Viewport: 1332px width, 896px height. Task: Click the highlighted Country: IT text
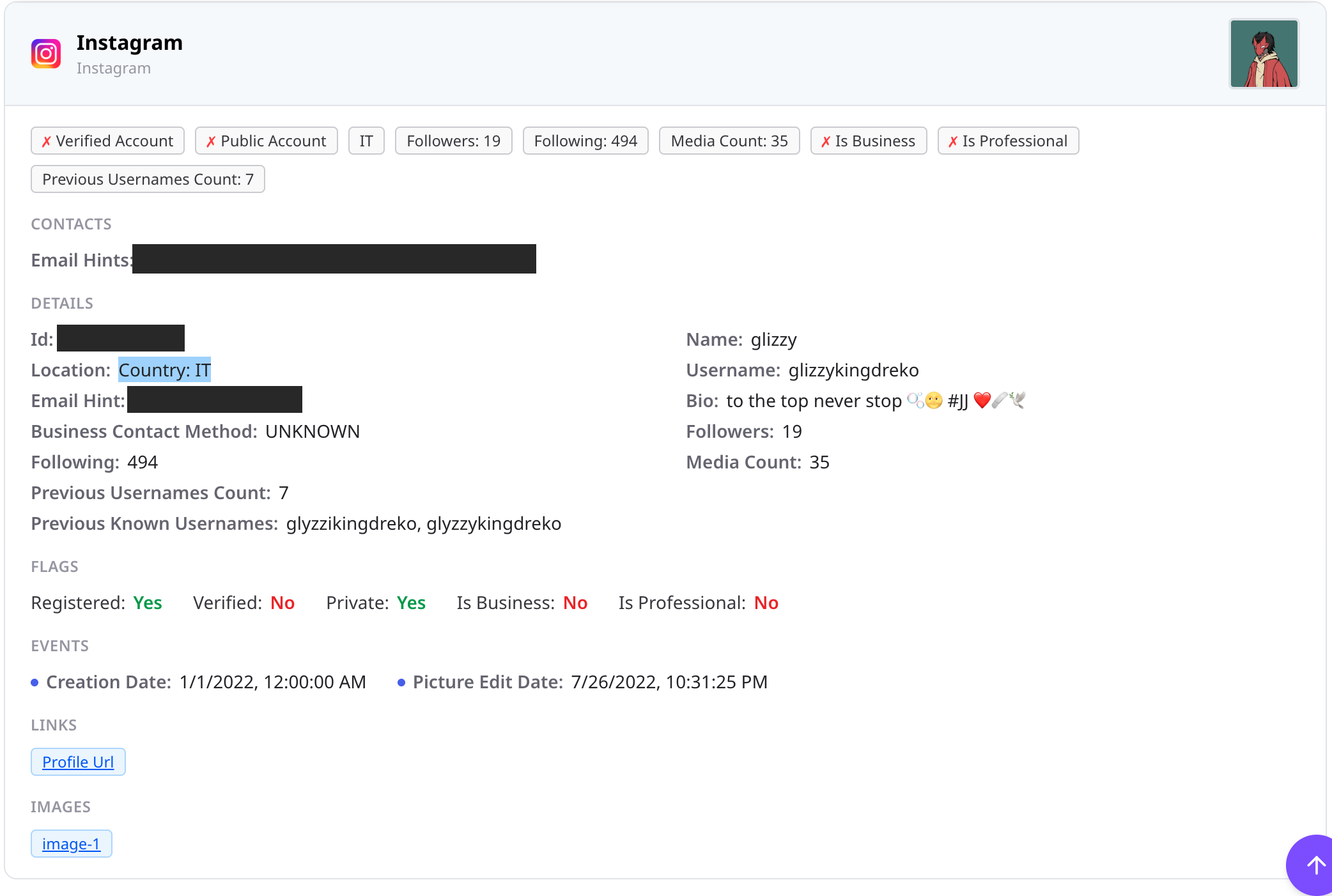coord(165,370)
